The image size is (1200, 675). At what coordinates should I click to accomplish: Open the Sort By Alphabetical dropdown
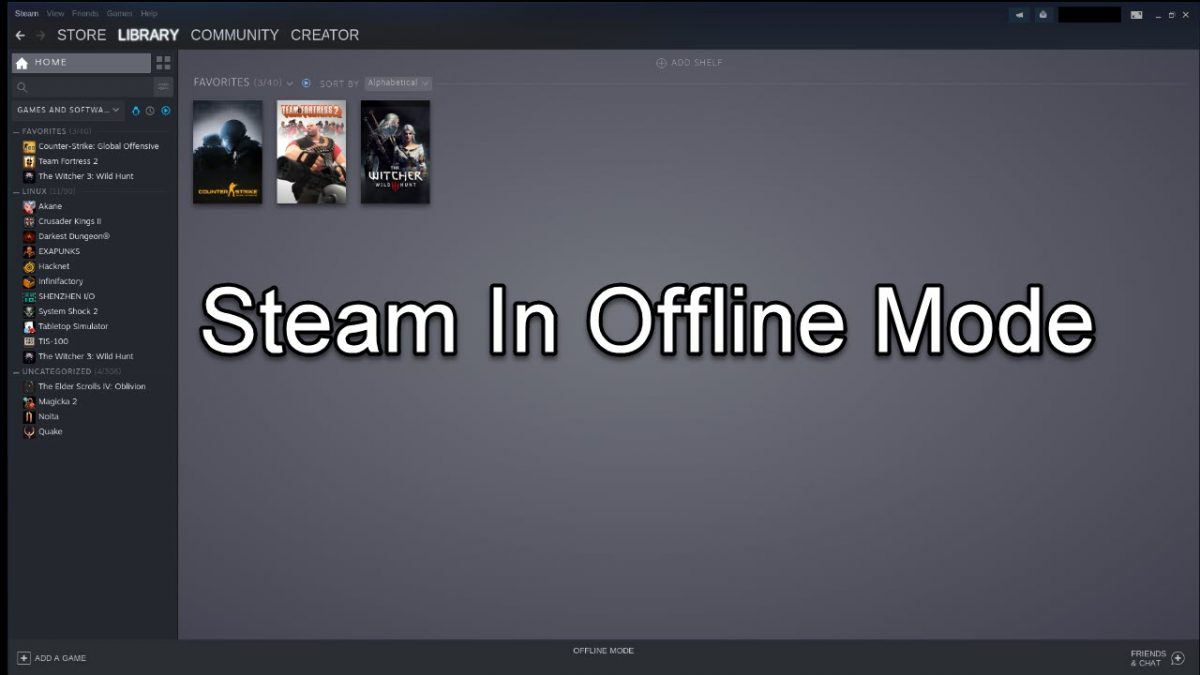click(x=398, y=83)
